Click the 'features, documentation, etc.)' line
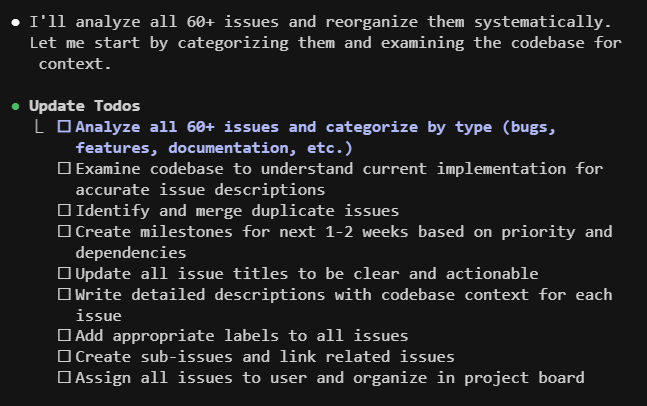The height and width of the screenshot is (406, 647). pyautogui.click(x=214, y=148)
